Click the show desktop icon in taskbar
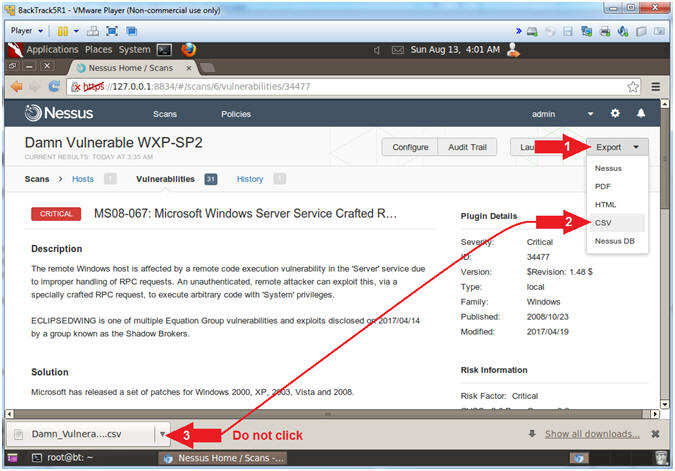675x471 pixels. [12, 458]
